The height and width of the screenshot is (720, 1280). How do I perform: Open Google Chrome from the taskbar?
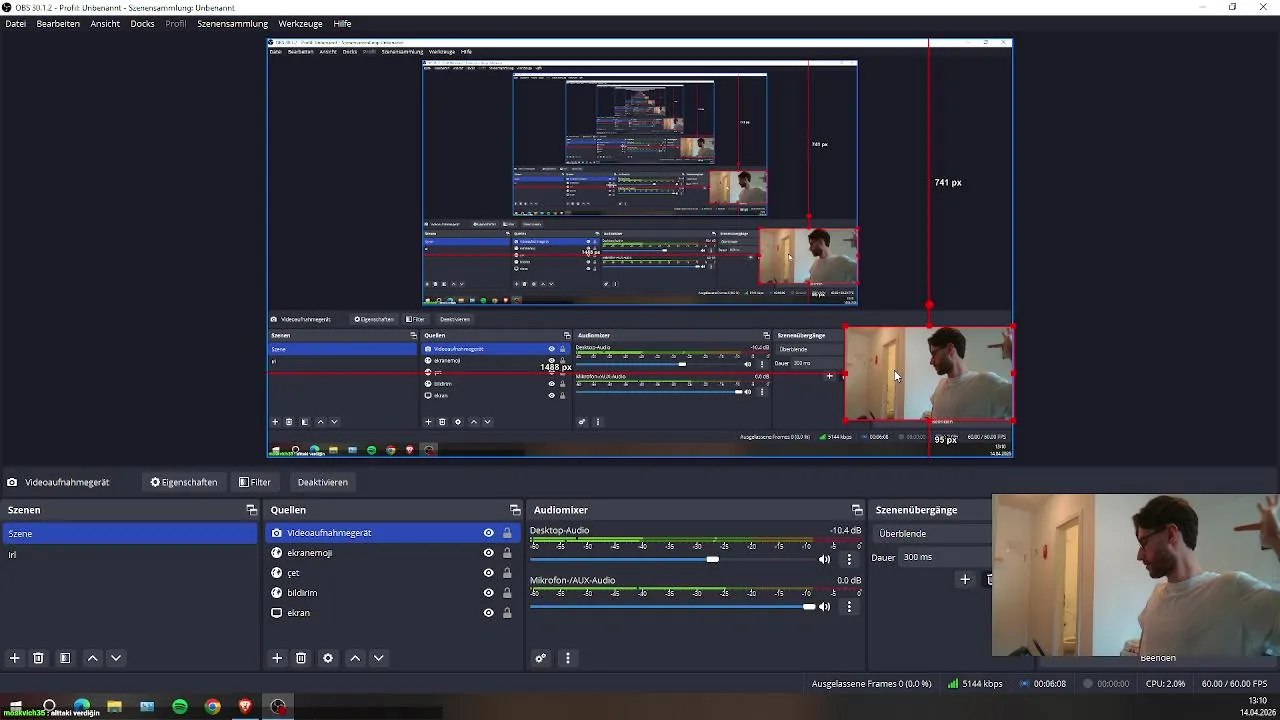pos(213,707)
